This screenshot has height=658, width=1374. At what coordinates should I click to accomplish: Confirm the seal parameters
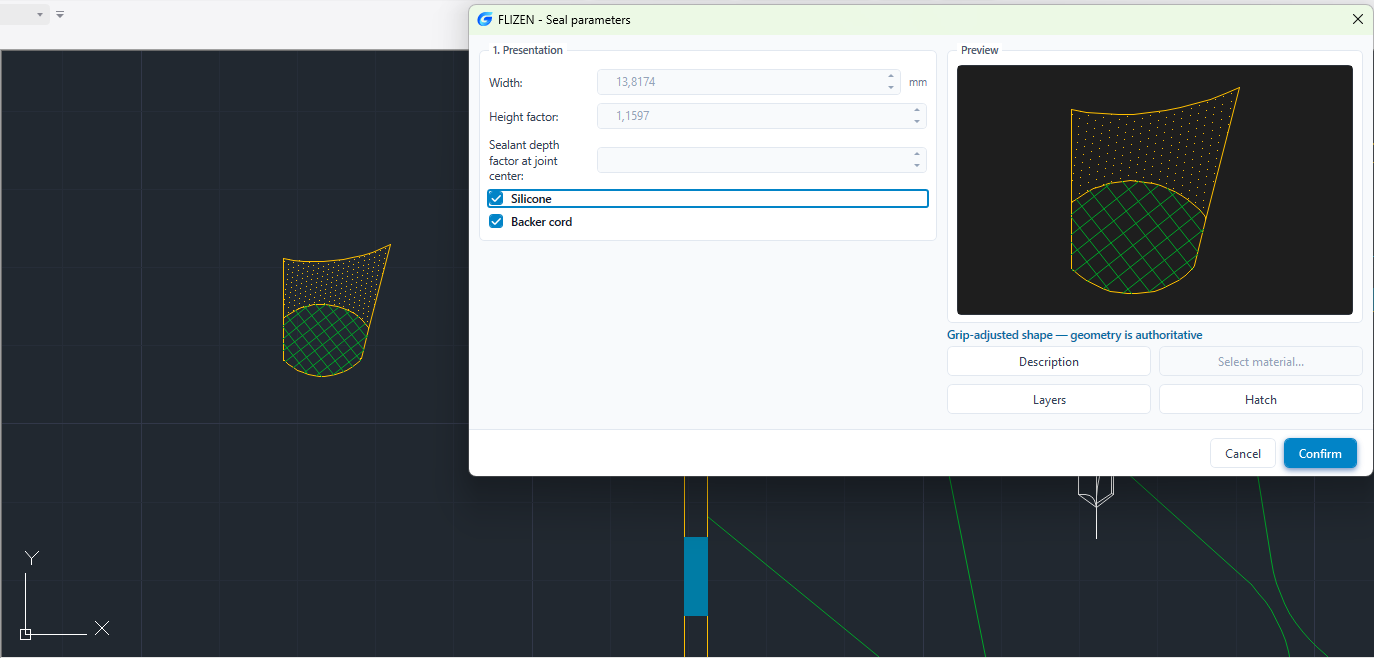coord(1320,454)
